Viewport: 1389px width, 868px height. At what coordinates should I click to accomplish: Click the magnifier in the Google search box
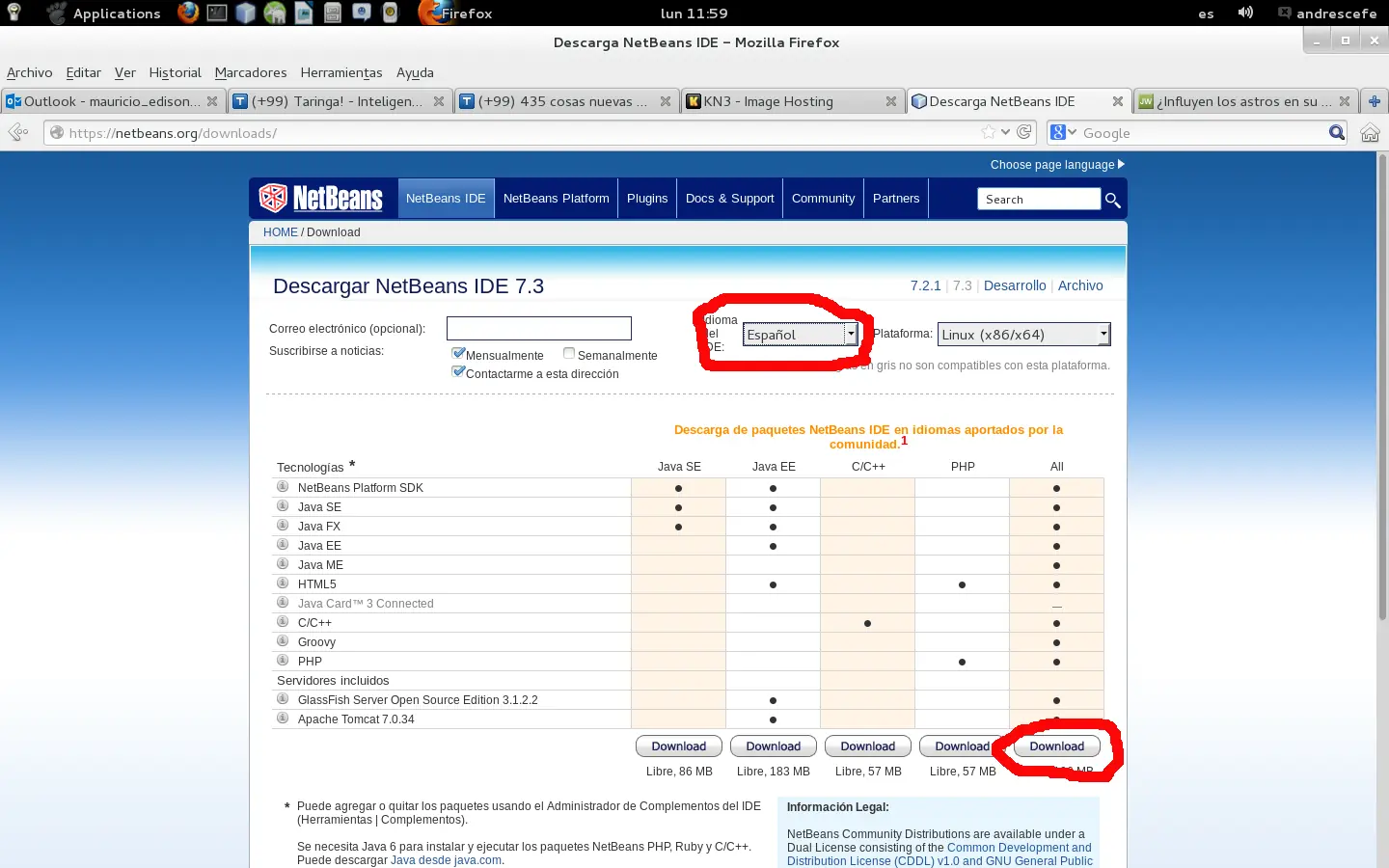(1337, 132)
